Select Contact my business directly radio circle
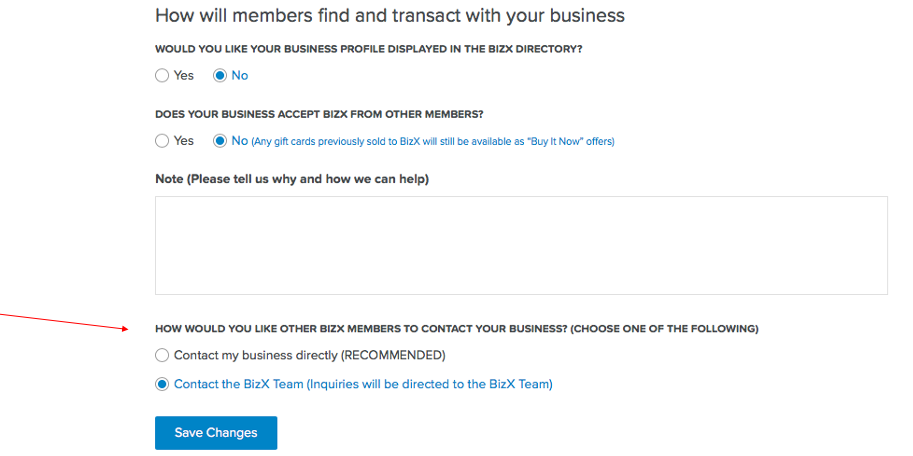The width and height of the screenshot is (913, 456). coord(162,355)
